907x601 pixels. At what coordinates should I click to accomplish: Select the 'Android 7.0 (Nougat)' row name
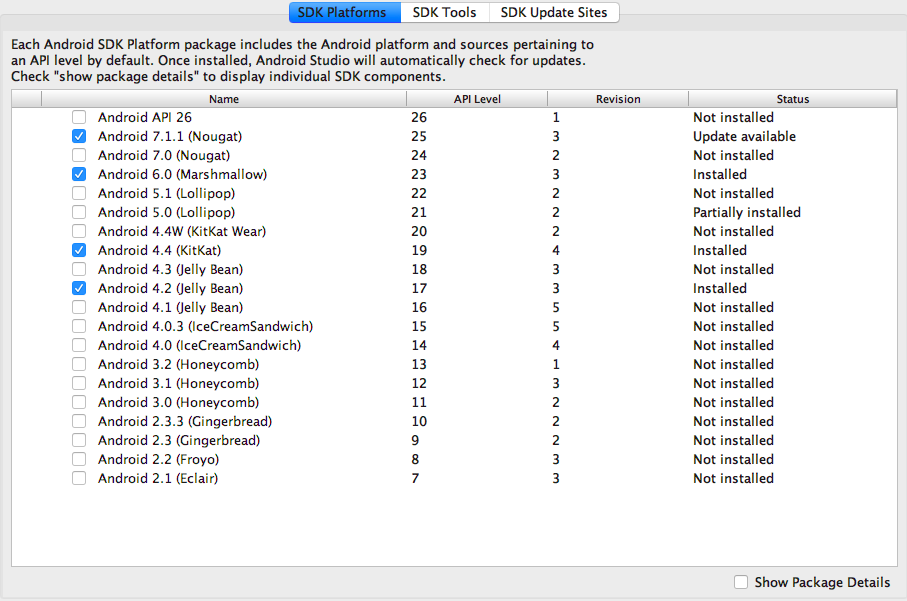coord(164,156)
